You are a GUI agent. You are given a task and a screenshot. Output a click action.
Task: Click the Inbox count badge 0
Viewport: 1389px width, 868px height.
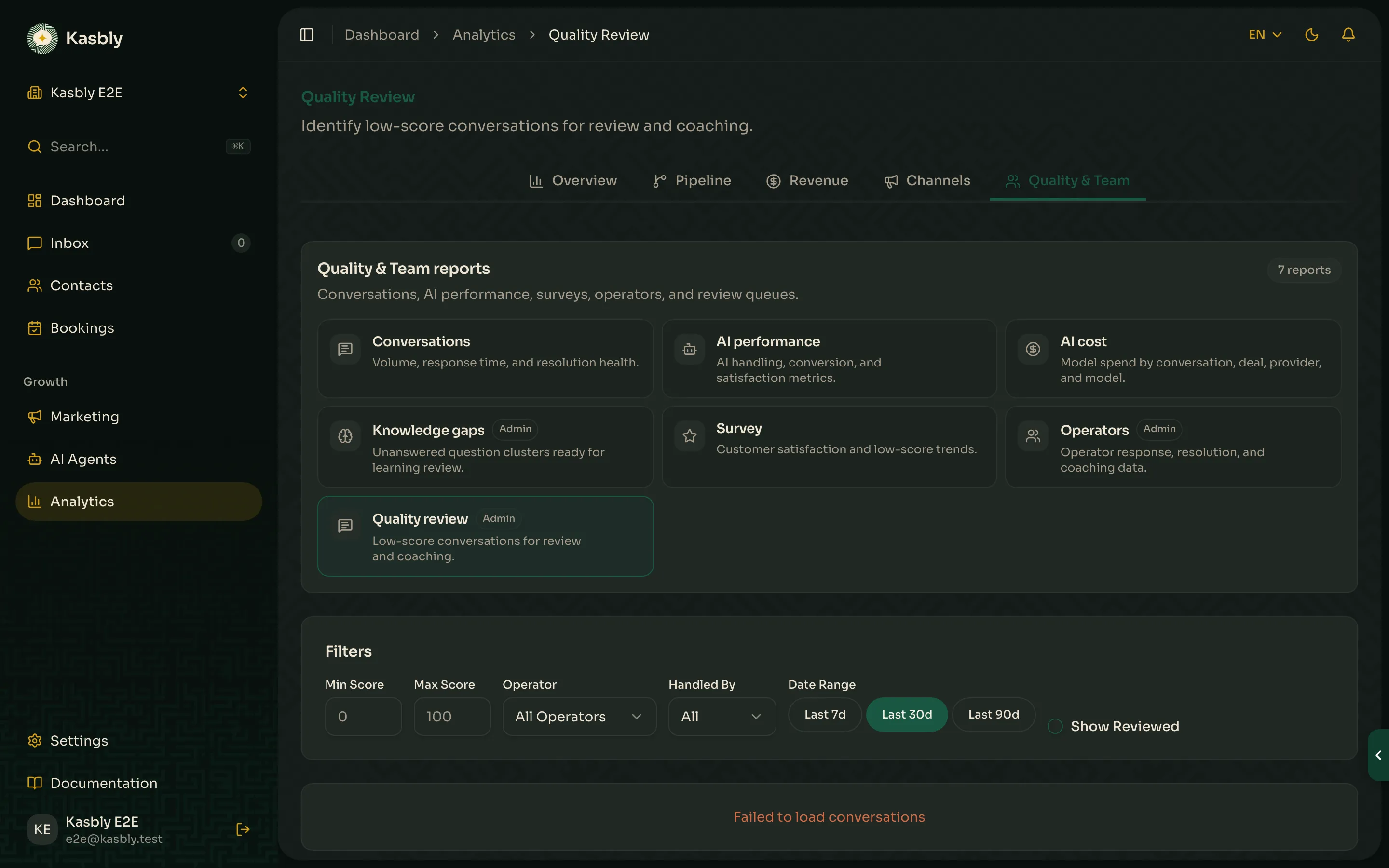tap(241, 243)
